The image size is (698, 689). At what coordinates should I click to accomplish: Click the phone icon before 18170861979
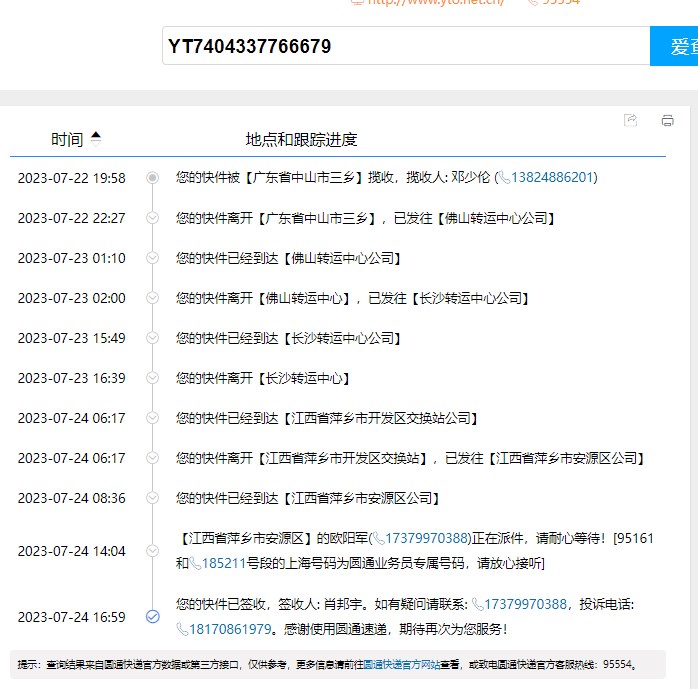(x=183, y=629)
